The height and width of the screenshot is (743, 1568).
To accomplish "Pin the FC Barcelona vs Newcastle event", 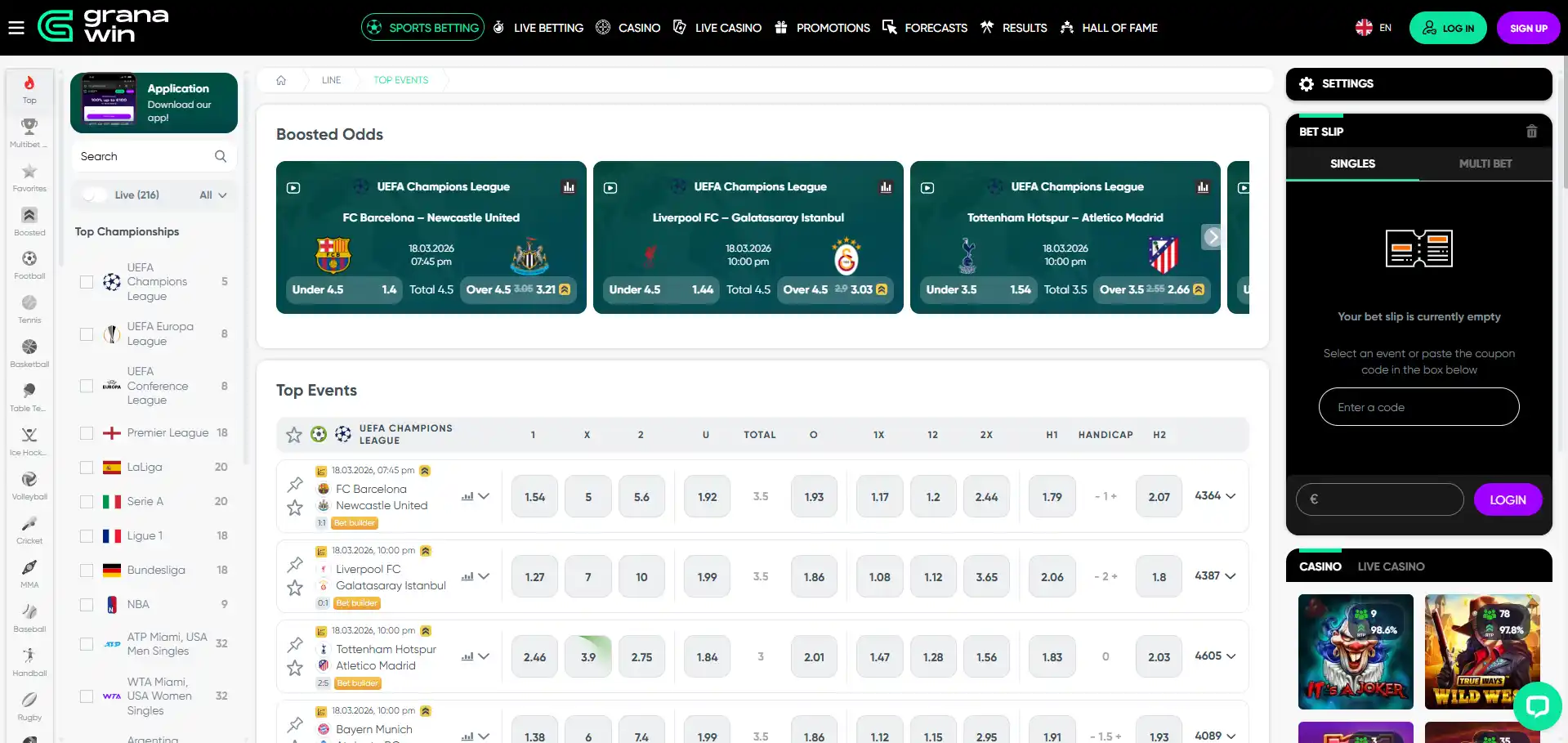I will [x=295, y=484].
